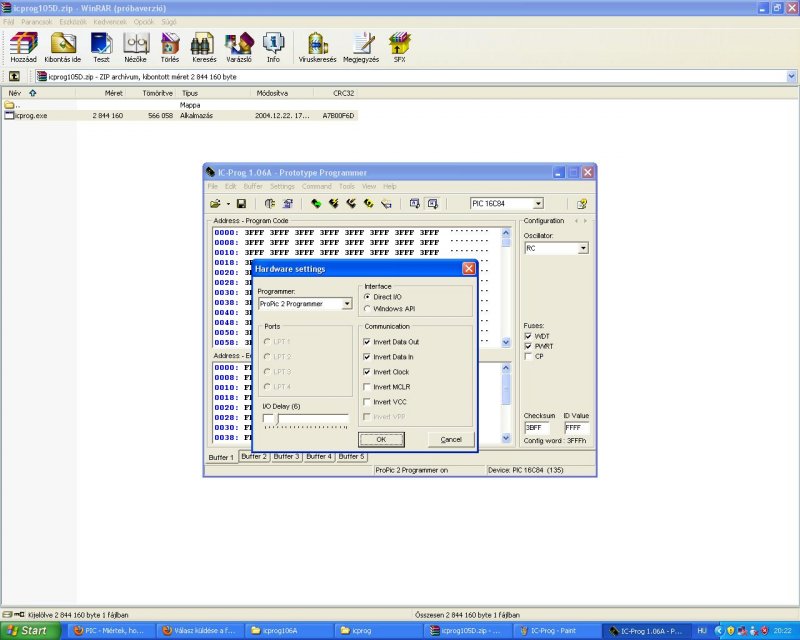
Task: Open the Keresés search binoculars icon
Action: click(204, 47)
